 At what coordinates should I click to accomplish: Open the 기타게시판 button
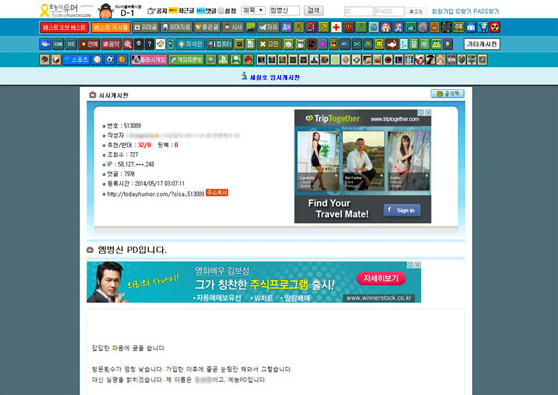point(482,44)
